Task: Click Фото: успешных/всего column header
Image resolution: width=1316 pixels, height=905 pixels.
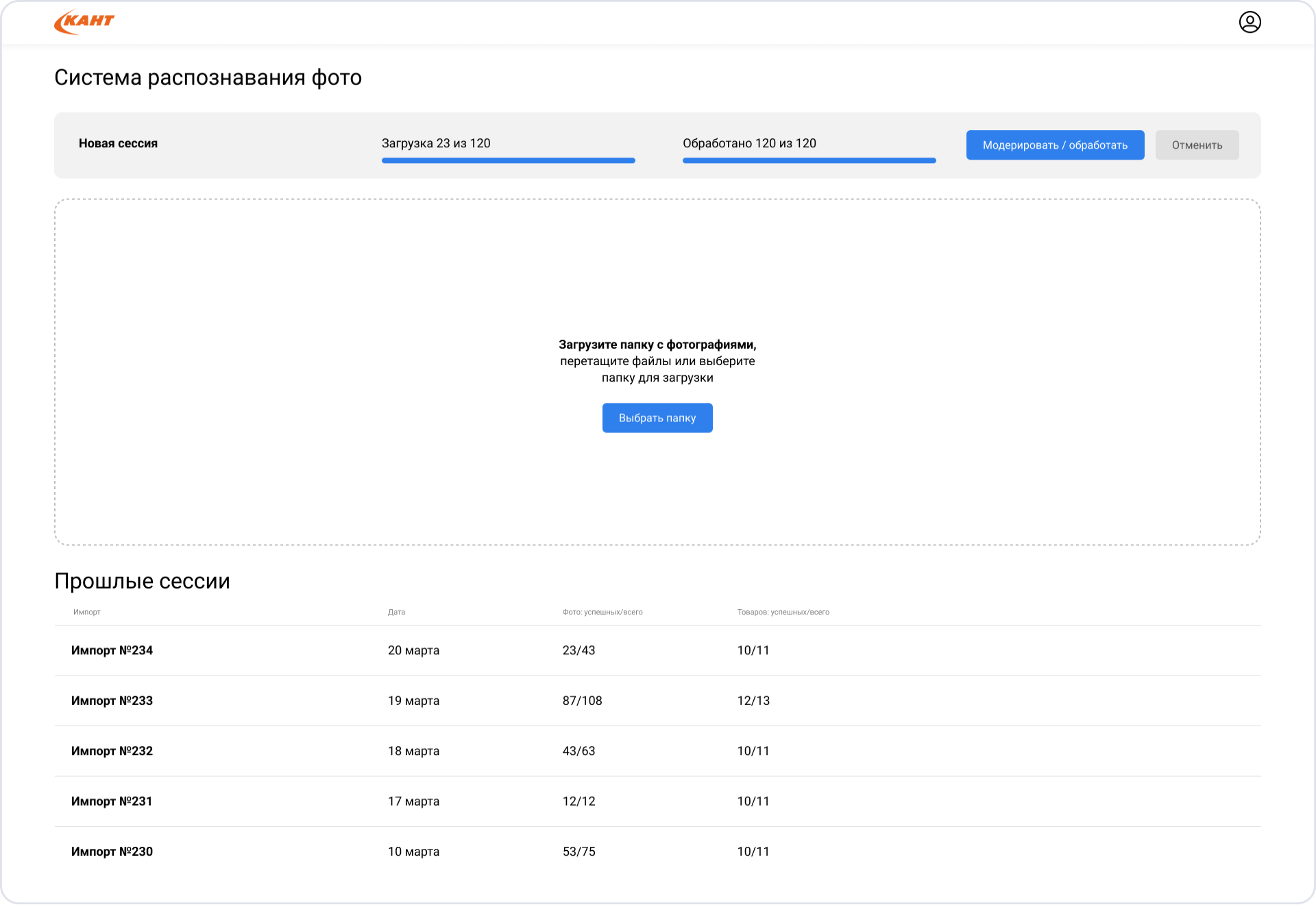Action: pyautogui.click(x=602, y=612)
